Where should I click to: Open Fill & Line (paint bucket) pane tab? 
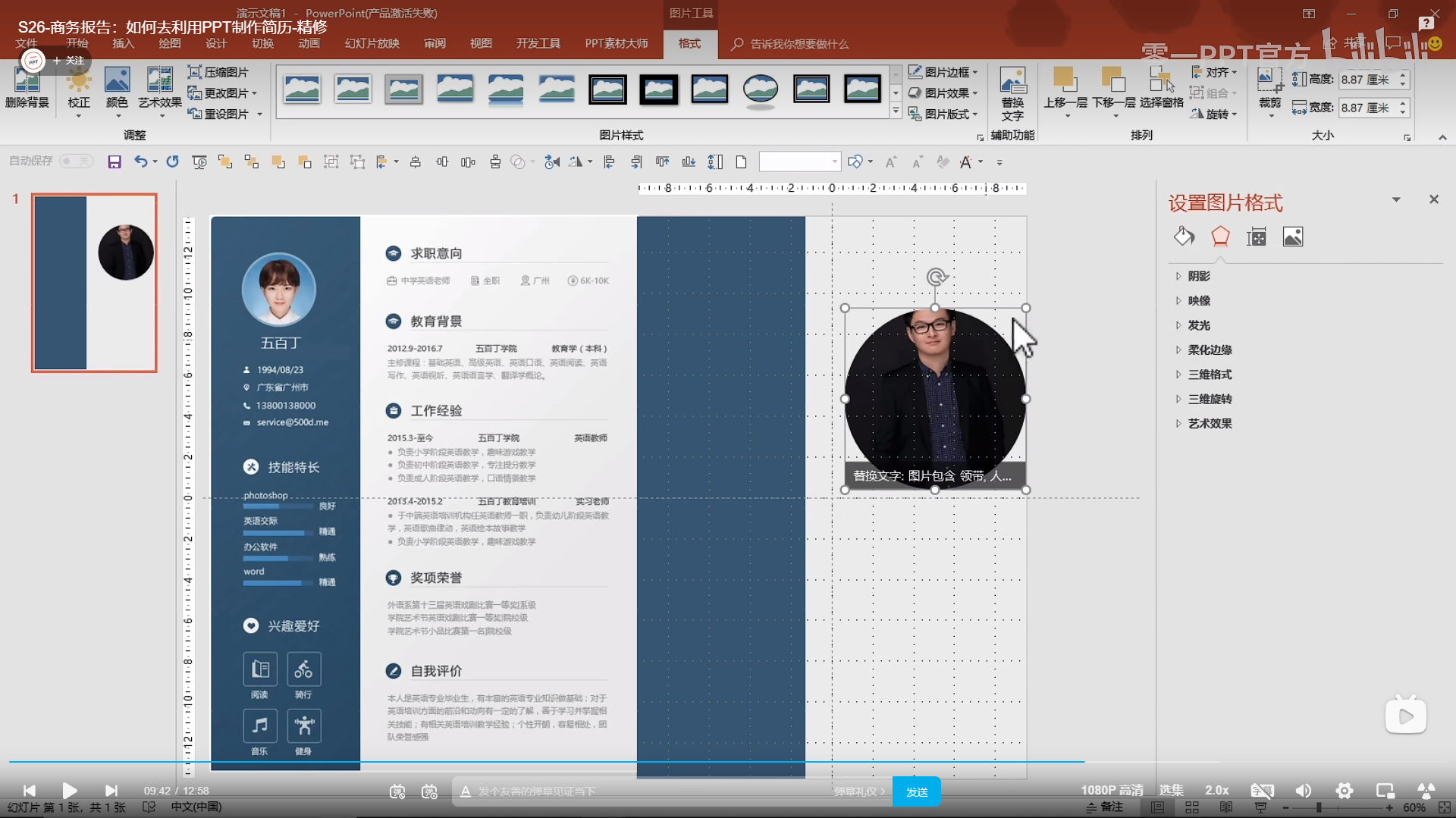[1184, 237]
